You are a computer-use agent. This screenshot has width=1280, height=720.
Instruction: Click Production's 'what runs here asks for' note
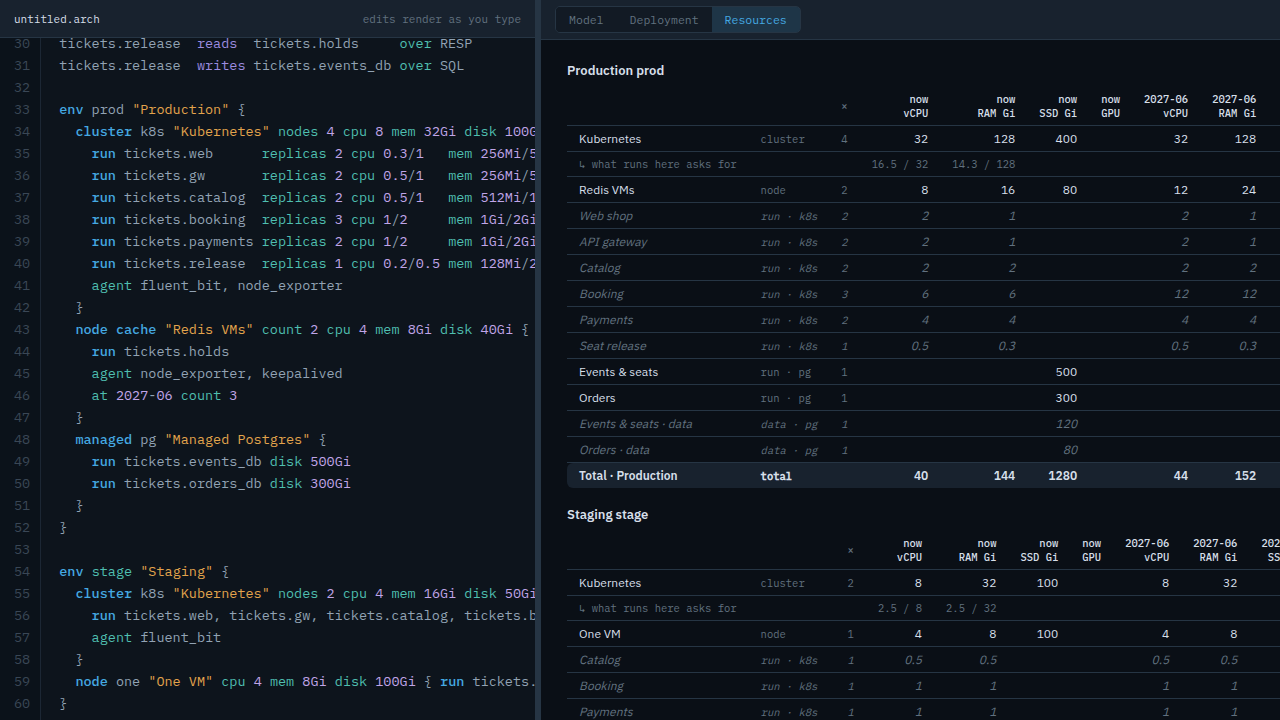pos(658,164)
